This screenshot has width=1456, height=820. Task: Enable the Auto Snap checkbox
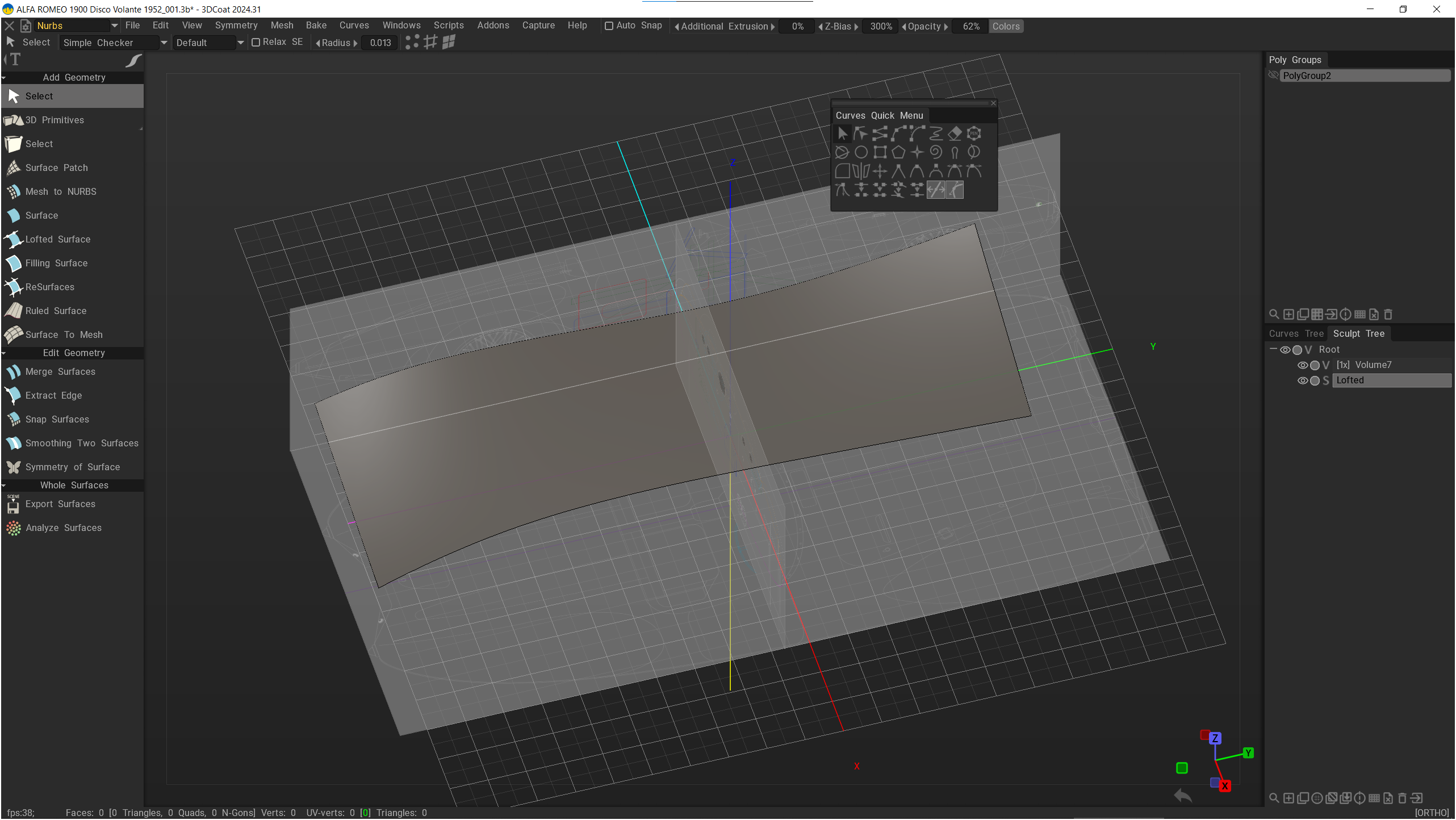coord(609,26)
